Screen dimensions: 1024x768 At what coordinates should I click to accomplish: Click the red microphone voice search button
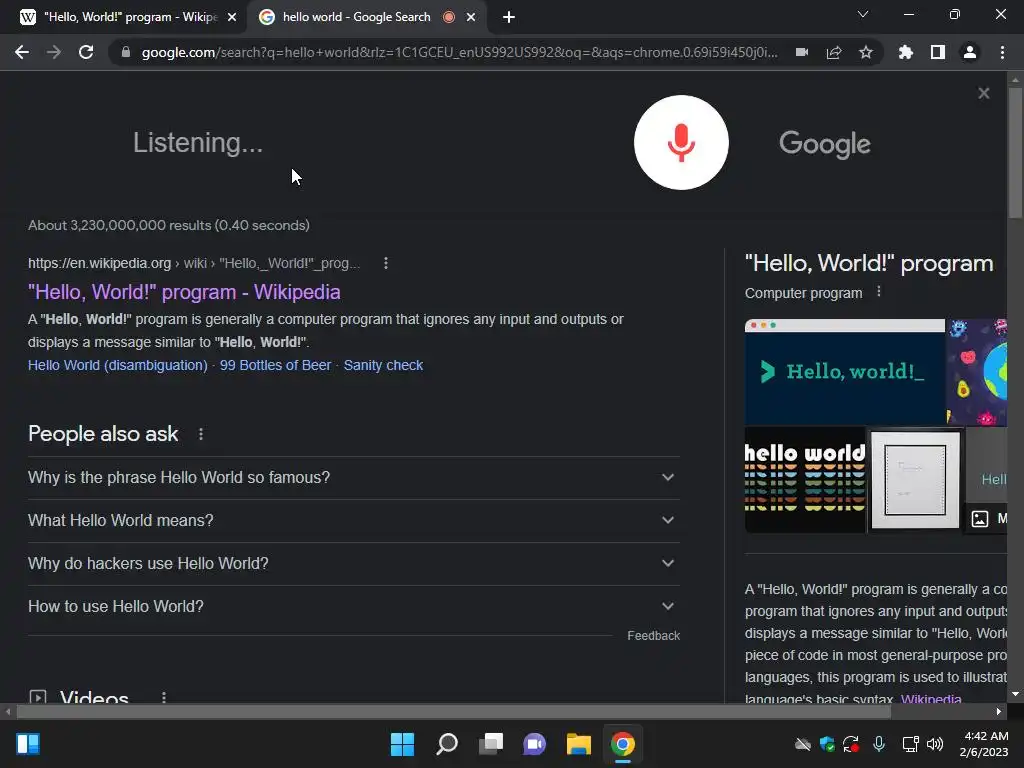pyautogui.click(x=681, y=142)
